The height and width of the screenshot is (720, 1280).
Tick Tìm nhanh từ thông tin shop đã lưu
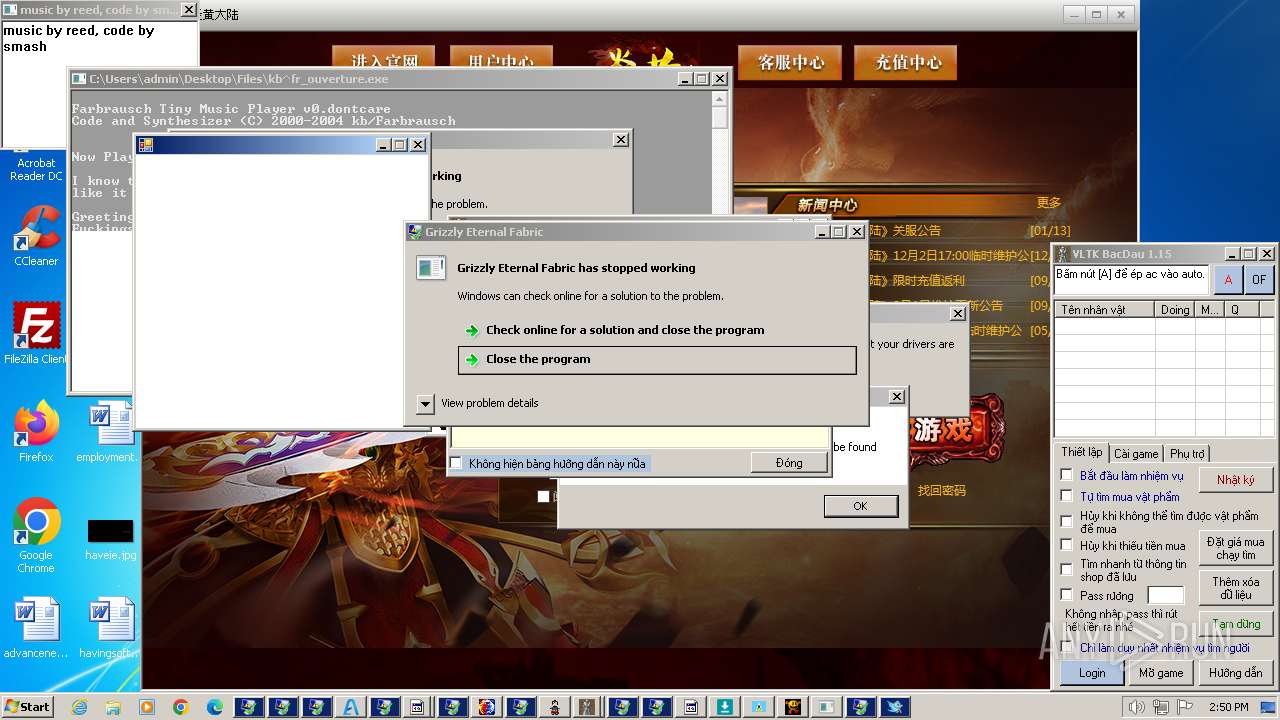pos(1066,569)
